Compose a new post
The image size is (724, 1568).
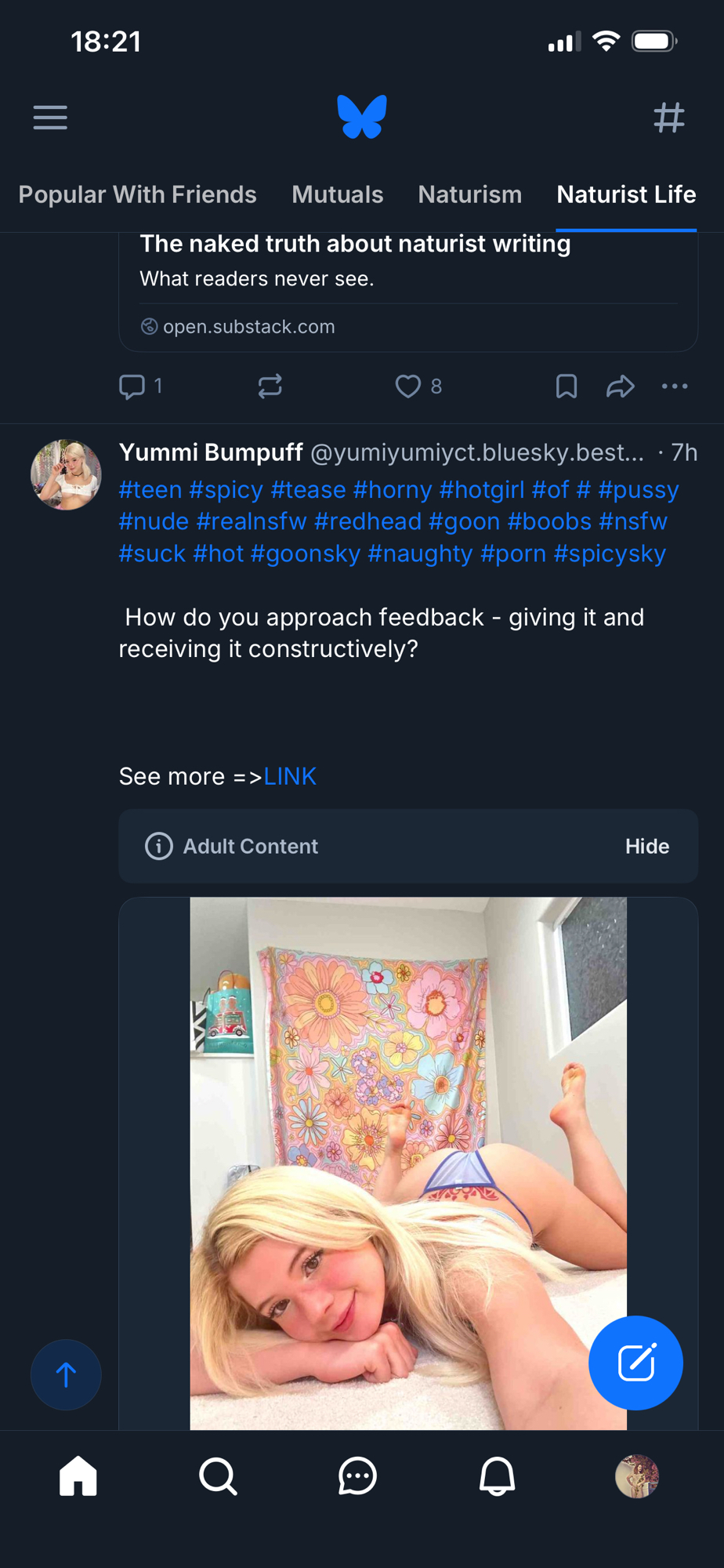(635, 1363)
